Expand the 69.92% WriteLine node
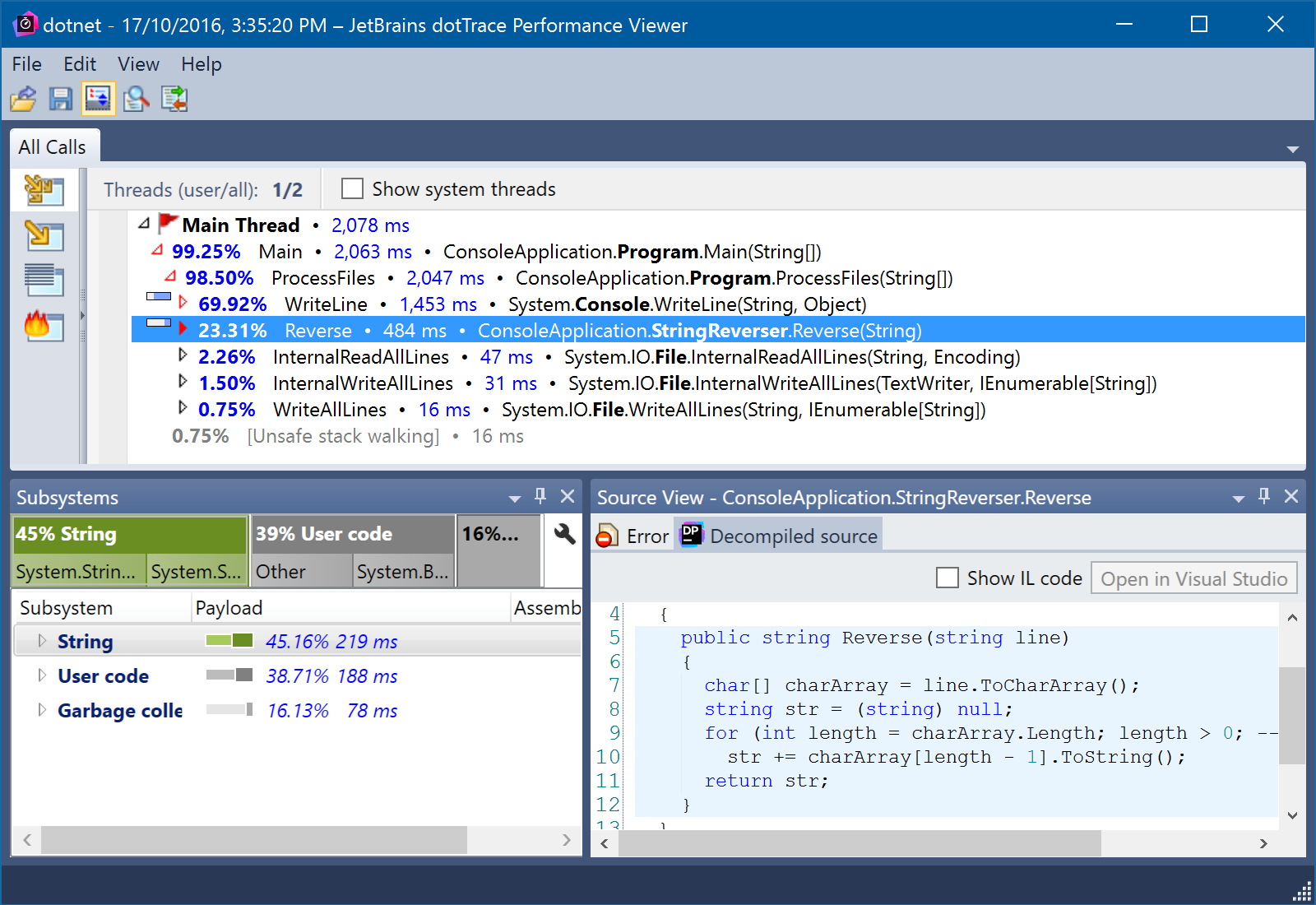This screenshot has width=1316, height=905. pyautogui.click(x=183, y=303)
